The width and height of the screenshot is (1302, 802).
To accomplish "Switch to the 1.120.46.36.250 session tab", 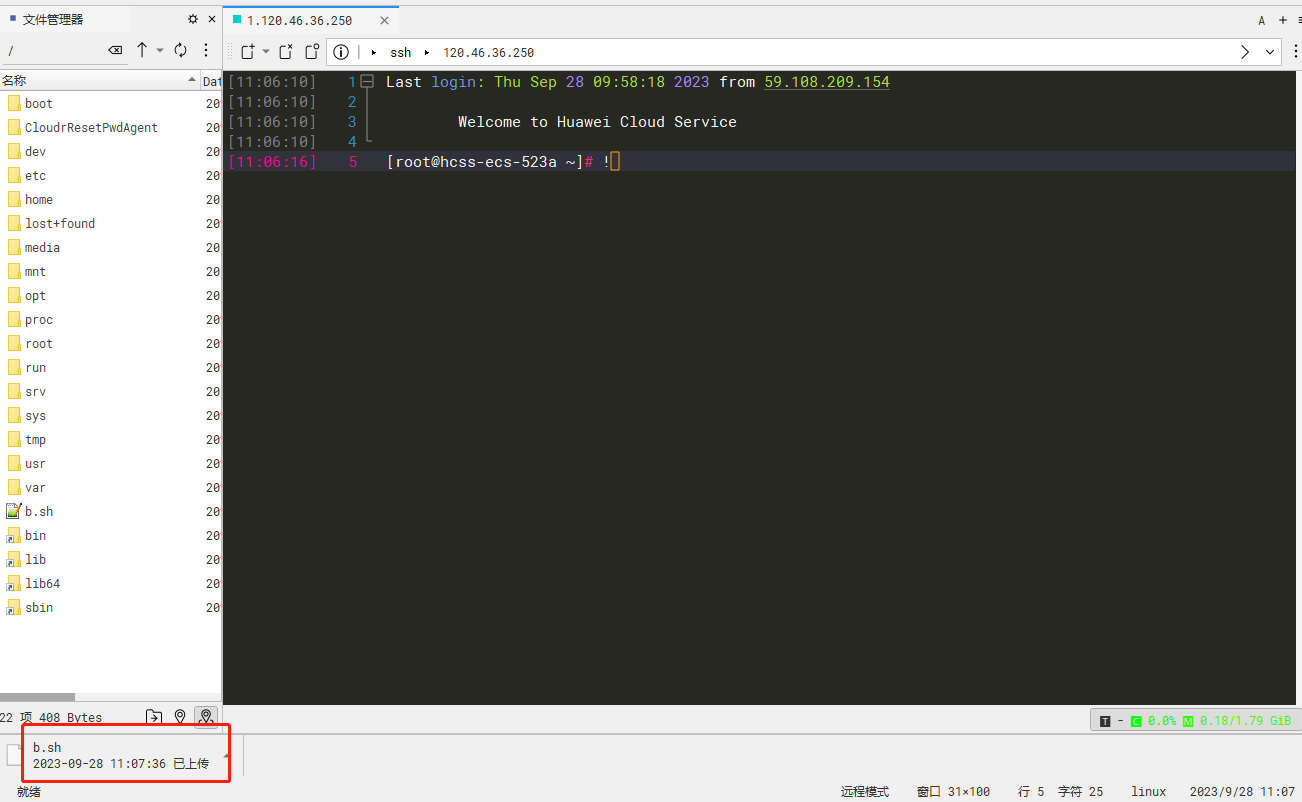I will 300,20.
